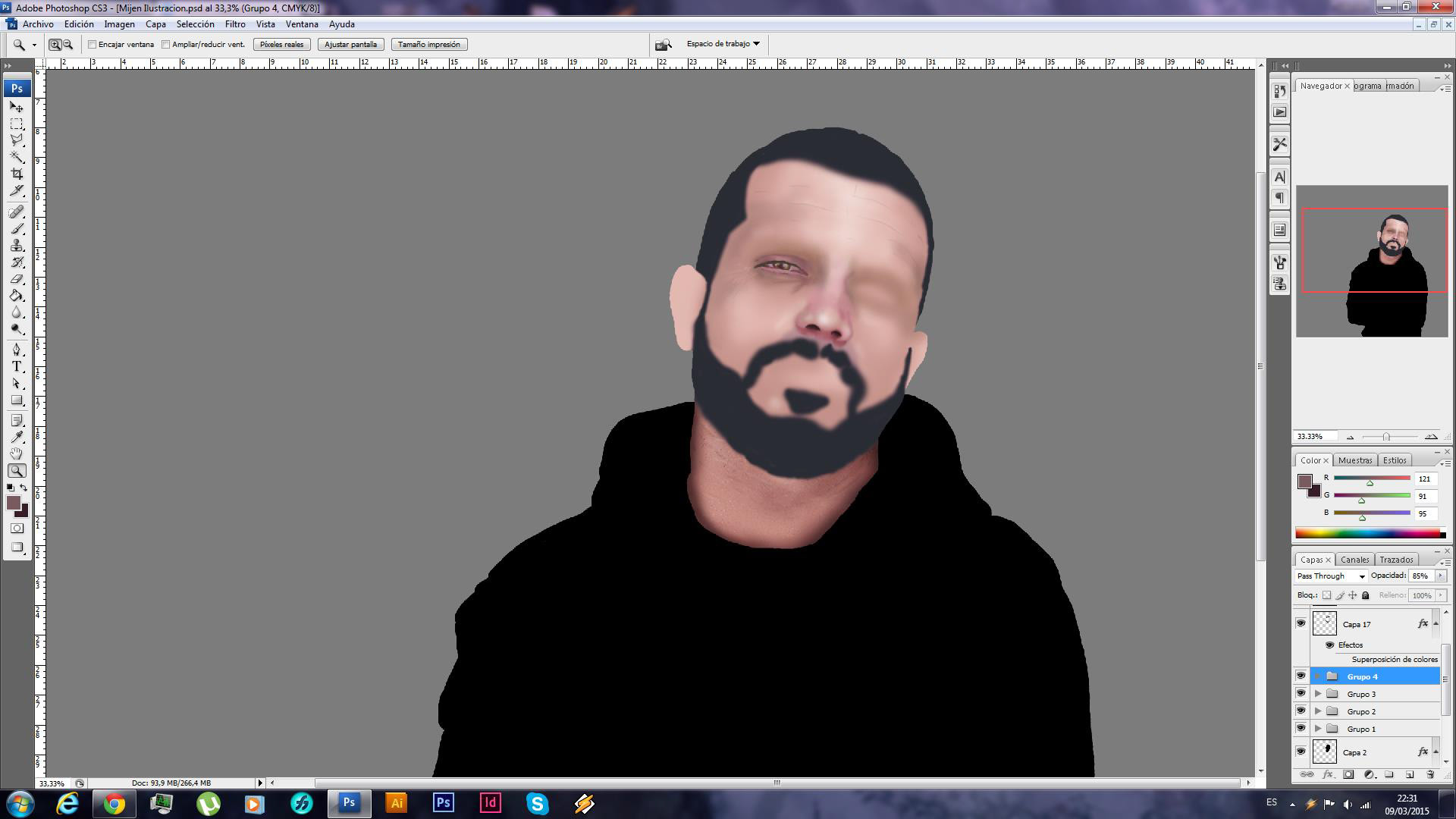
Task: Click the delete layer trash icon
Action: point(1430,774)
